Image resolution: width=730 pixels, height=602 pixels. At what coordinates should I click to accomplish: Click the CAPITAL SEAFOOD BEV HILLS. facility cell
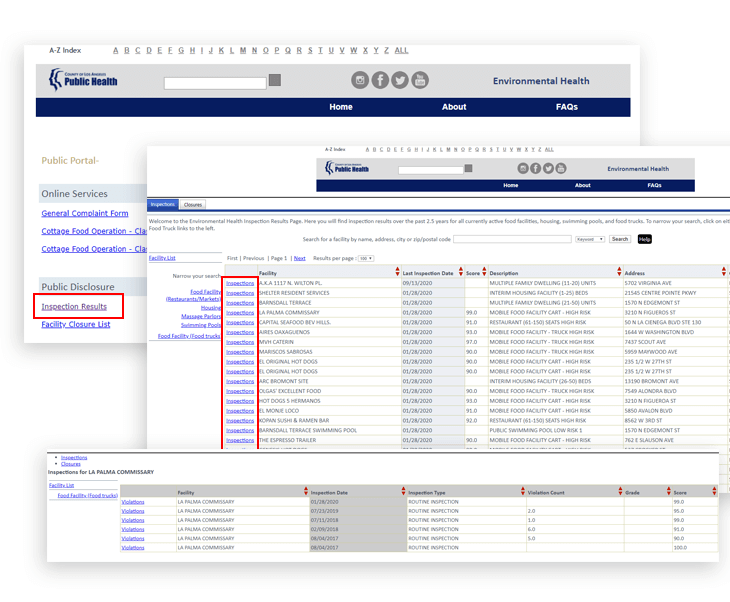tap(330, 323)
